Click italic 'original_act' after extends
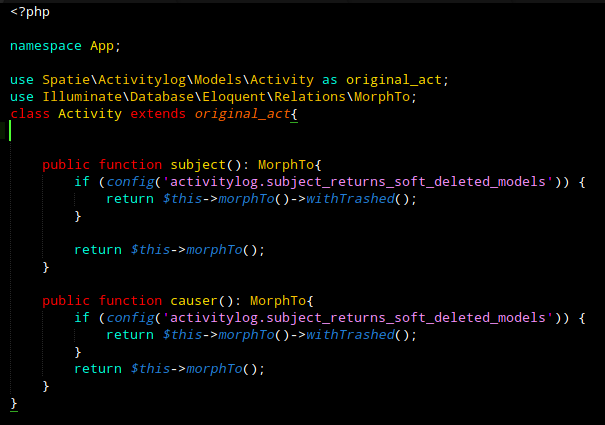 242,114
